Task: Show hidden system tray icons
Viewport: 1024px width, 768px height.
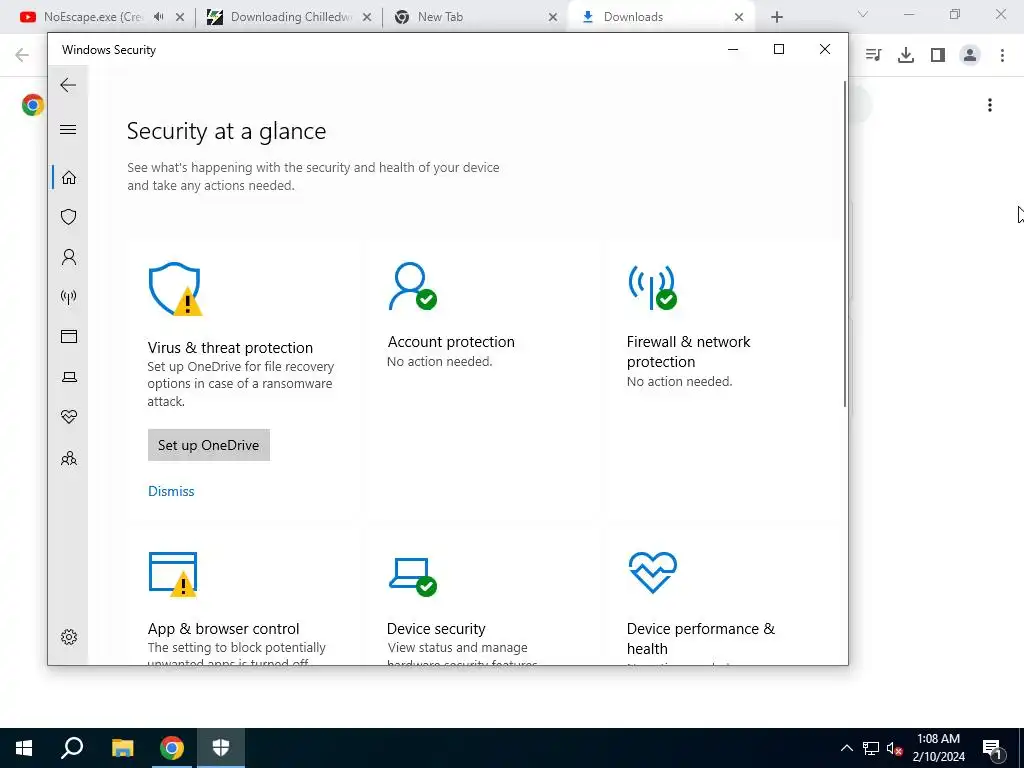Action: click(846, 748)
